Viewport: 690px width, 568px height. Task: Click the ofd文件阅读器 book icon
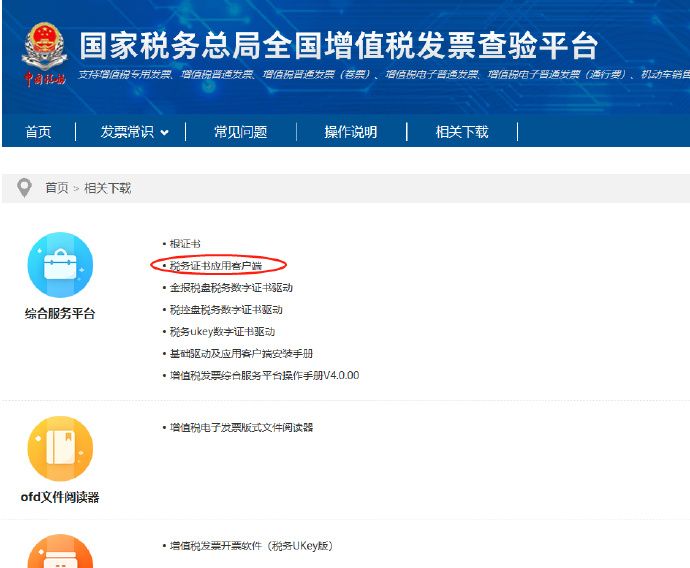click(x=60, y=448)
